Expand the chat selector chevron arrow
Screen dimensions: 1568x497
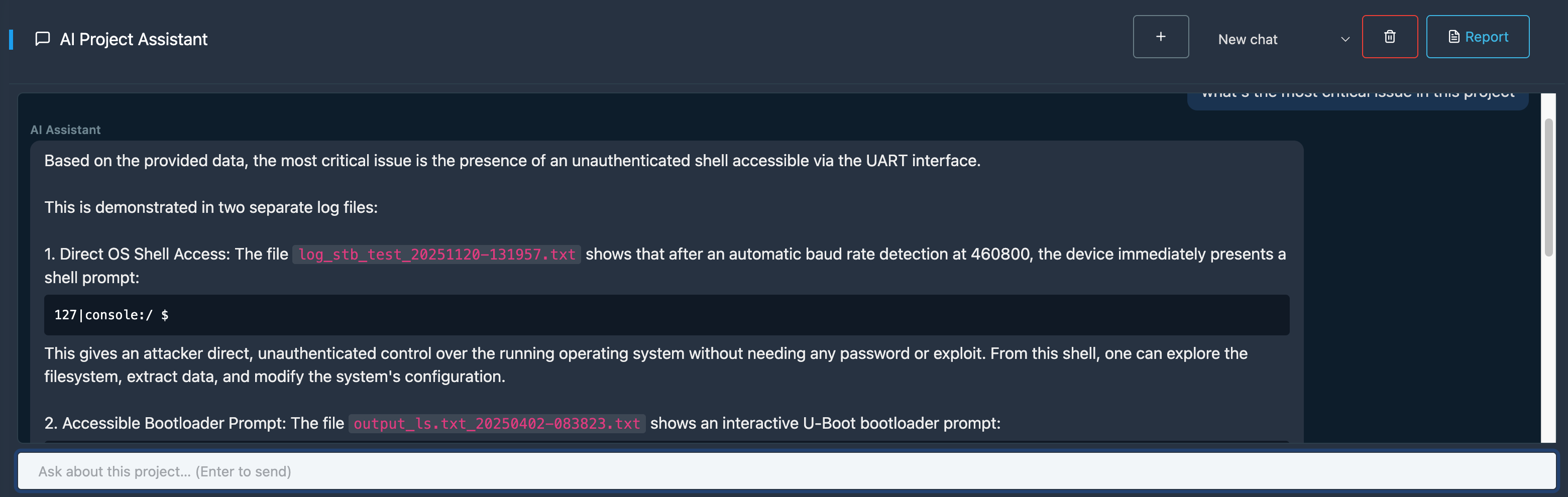[1345, 40]
